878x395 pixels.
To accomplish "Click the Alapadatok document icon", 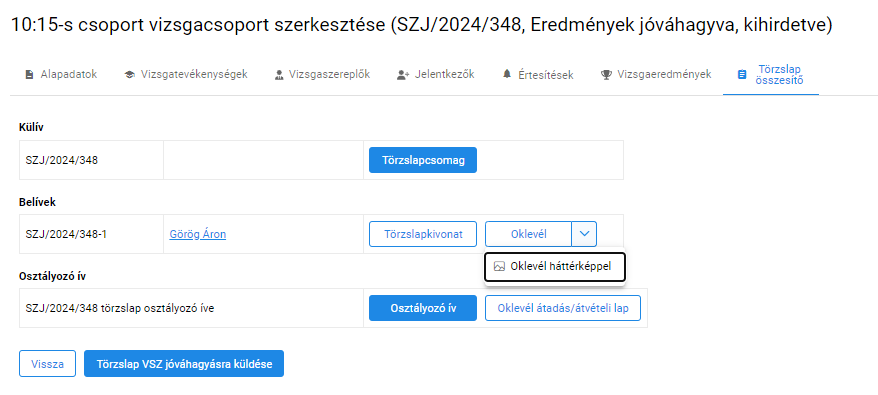I will pyautogui.click(x=30, y=75).
